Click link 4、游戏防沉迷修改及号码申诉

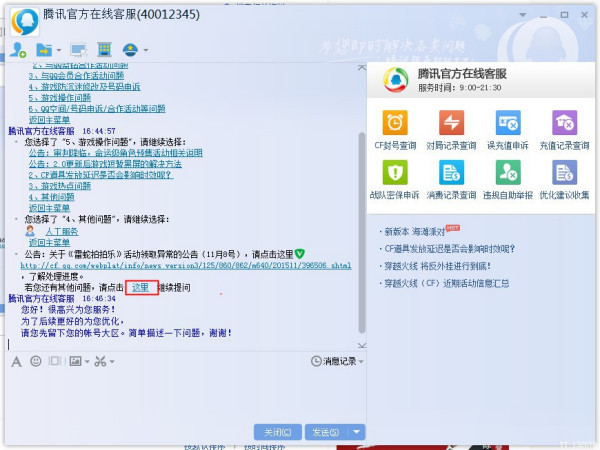tap(85, 86)
